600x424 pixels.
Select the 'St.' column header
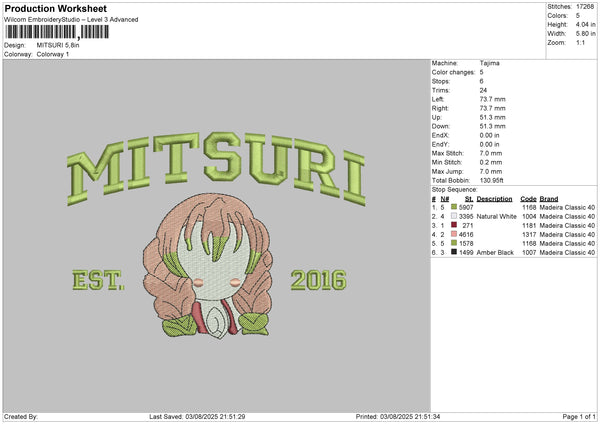tap(469, 199)
